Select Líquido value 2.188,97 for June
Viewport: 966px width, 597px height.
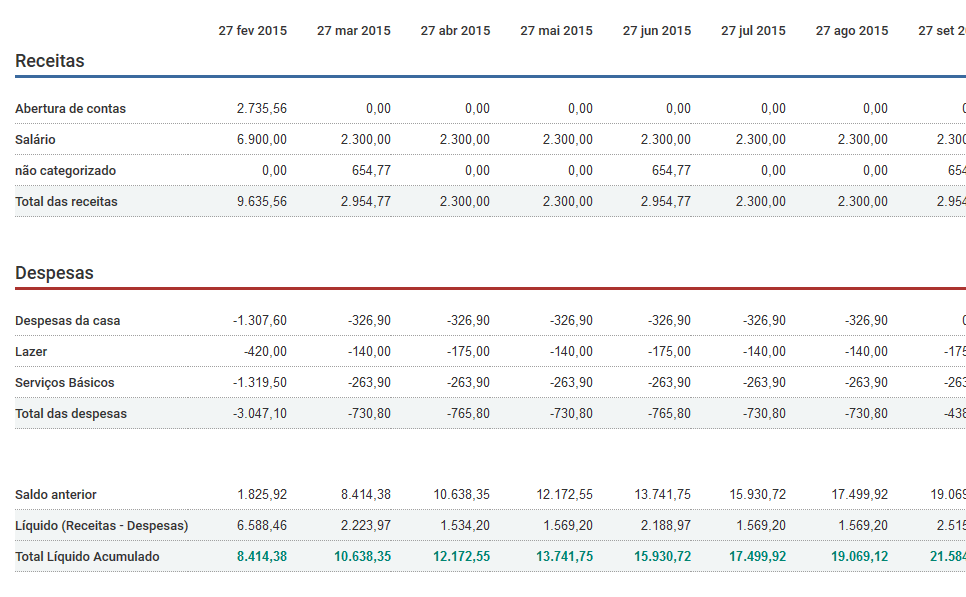[665, 526]
